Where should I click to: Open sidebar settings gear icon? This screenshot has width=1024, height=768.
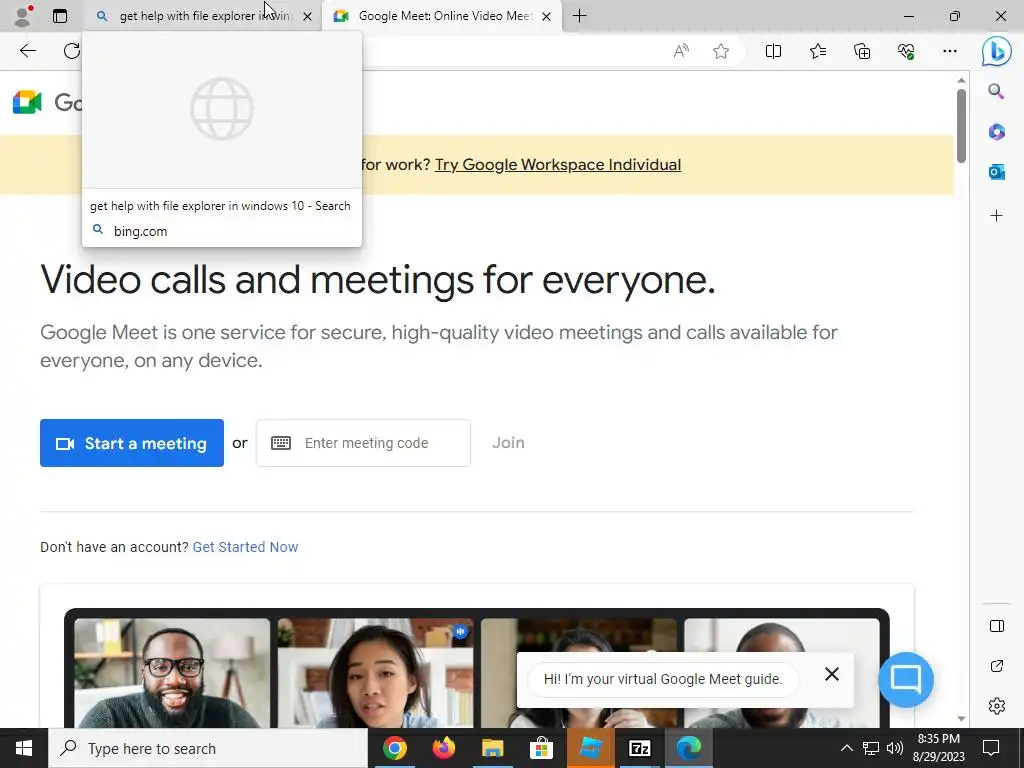[997, 706]
